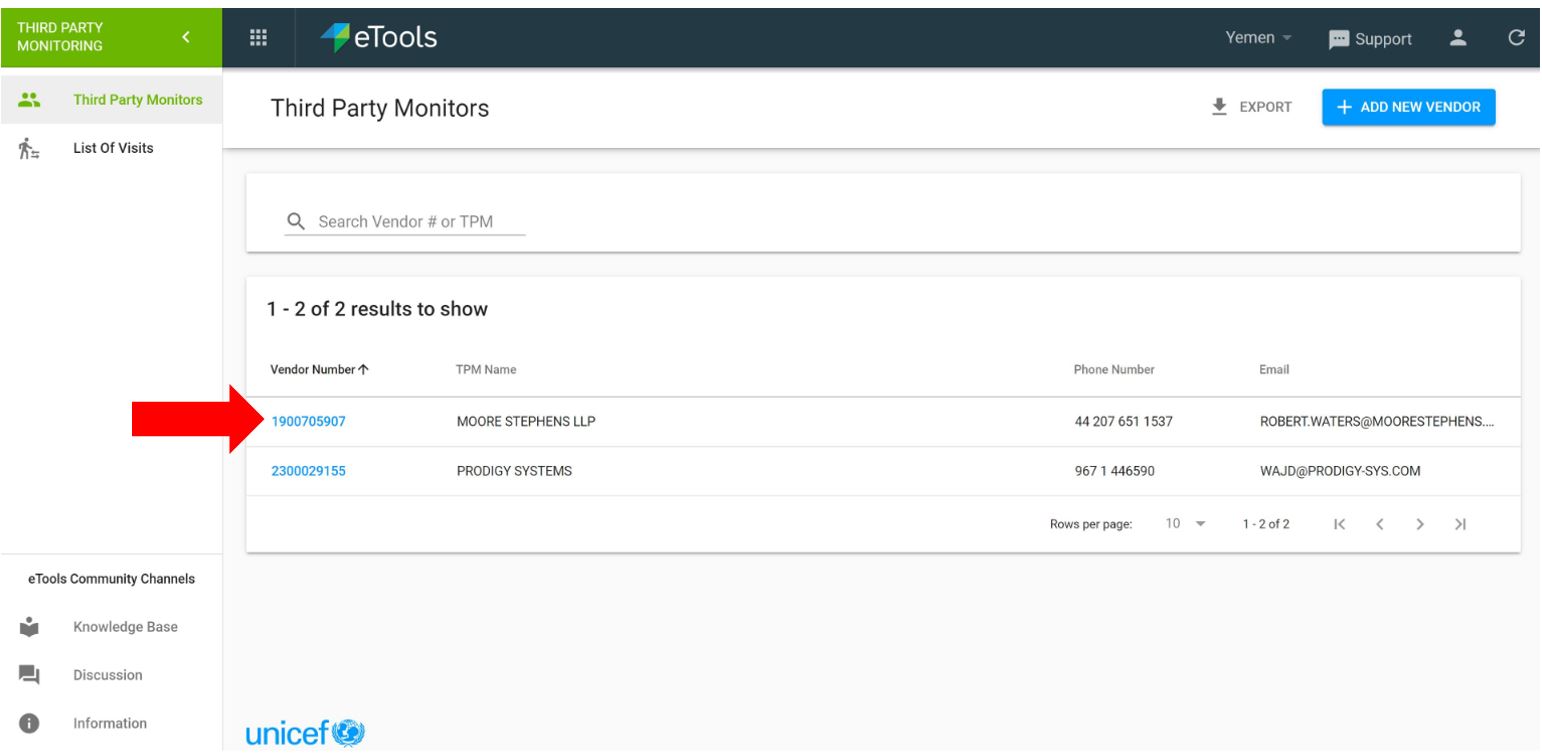Viewport: 1542px width, 754px height.
Task: Click phone number 967 1 446590
Action: pyautogui.click(x=1113, y=472)
